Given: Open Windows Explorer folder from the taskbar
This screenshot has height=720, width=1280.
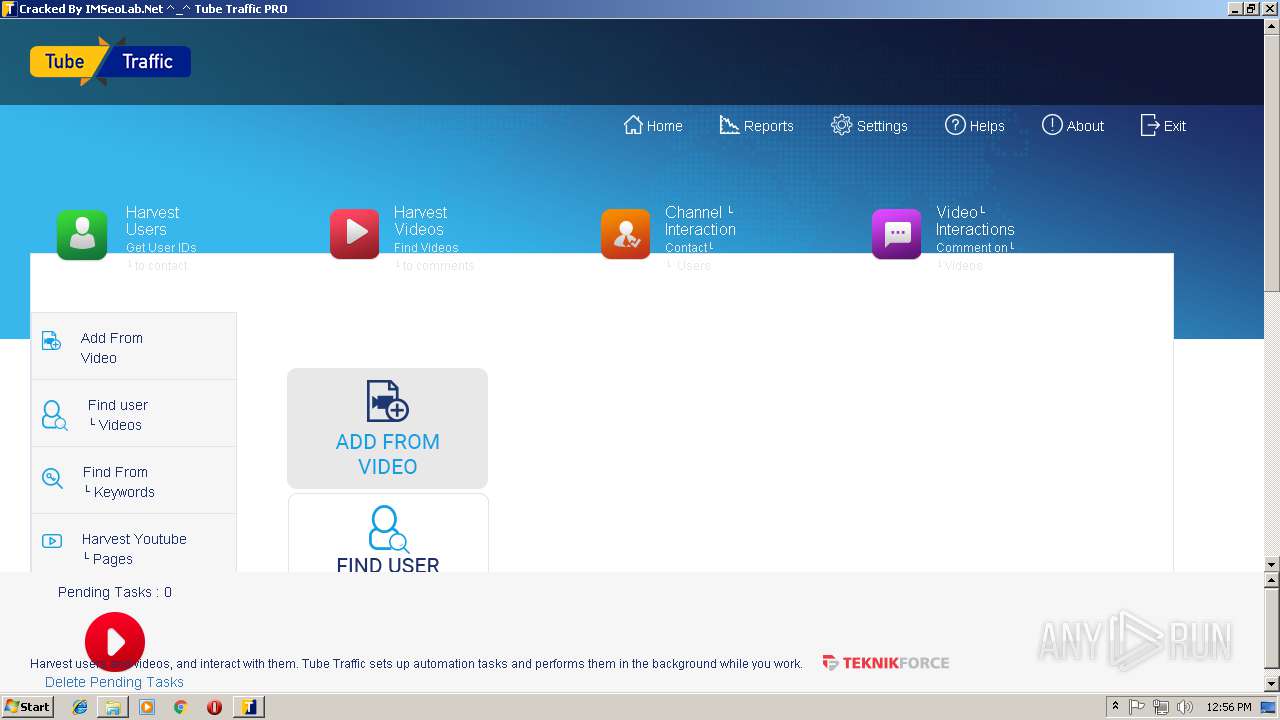Looking at the screenshot, I should (113, 707).
